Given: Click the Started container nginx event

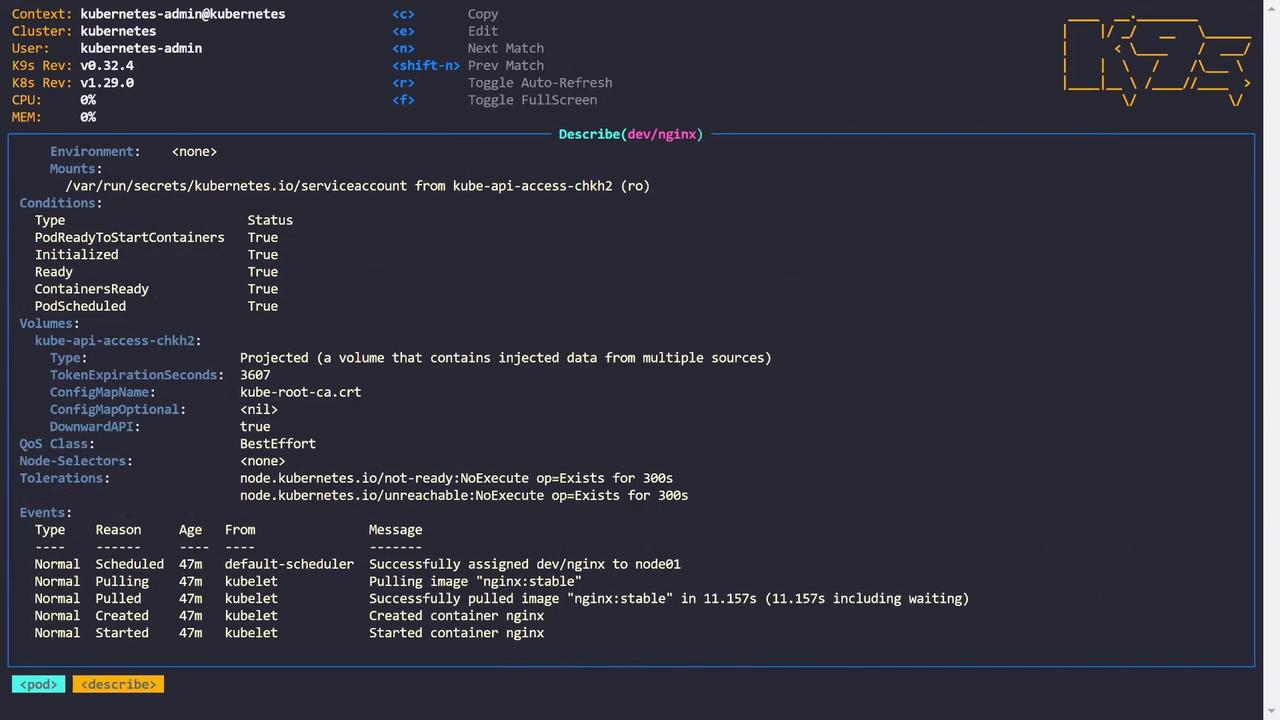Looking at the screenshot, I should 456,633.
